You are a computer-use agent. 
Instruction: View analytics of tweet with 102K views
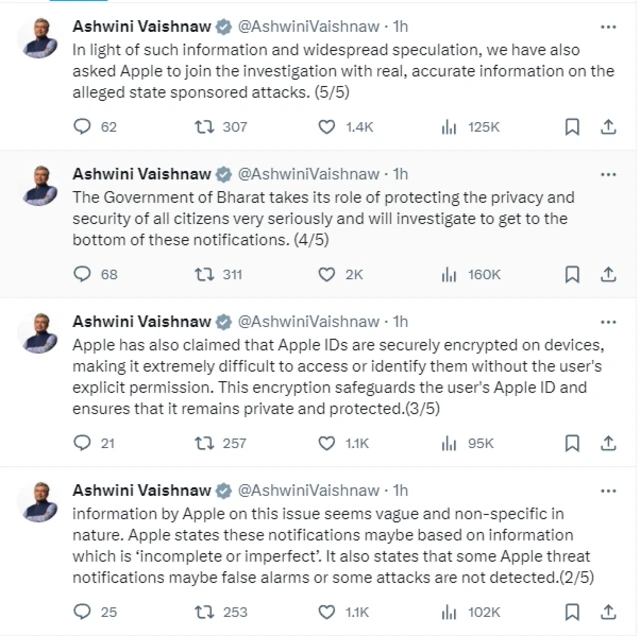(449, 611)
